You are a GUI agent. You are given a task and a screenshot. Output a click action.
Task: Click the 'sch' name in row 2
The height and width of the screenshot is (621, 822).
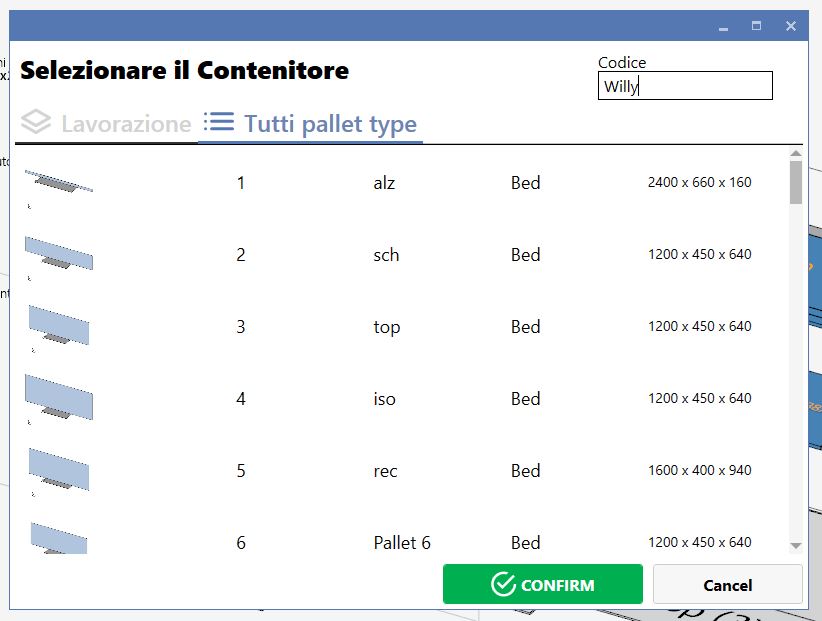click(386, 255)
